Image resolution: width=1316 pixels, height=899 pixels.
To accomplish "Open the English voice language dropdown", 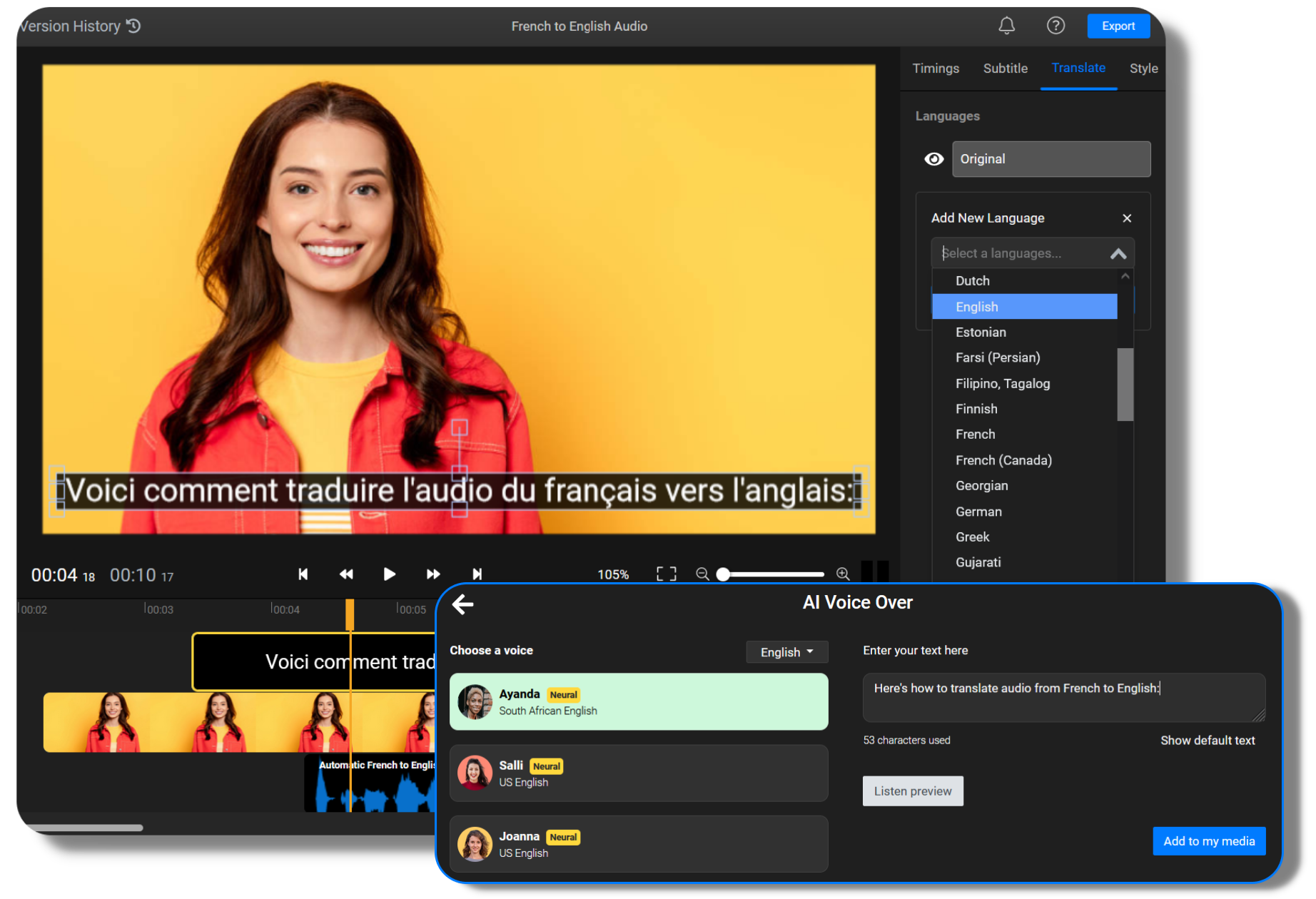I will (x=786, y=651).
